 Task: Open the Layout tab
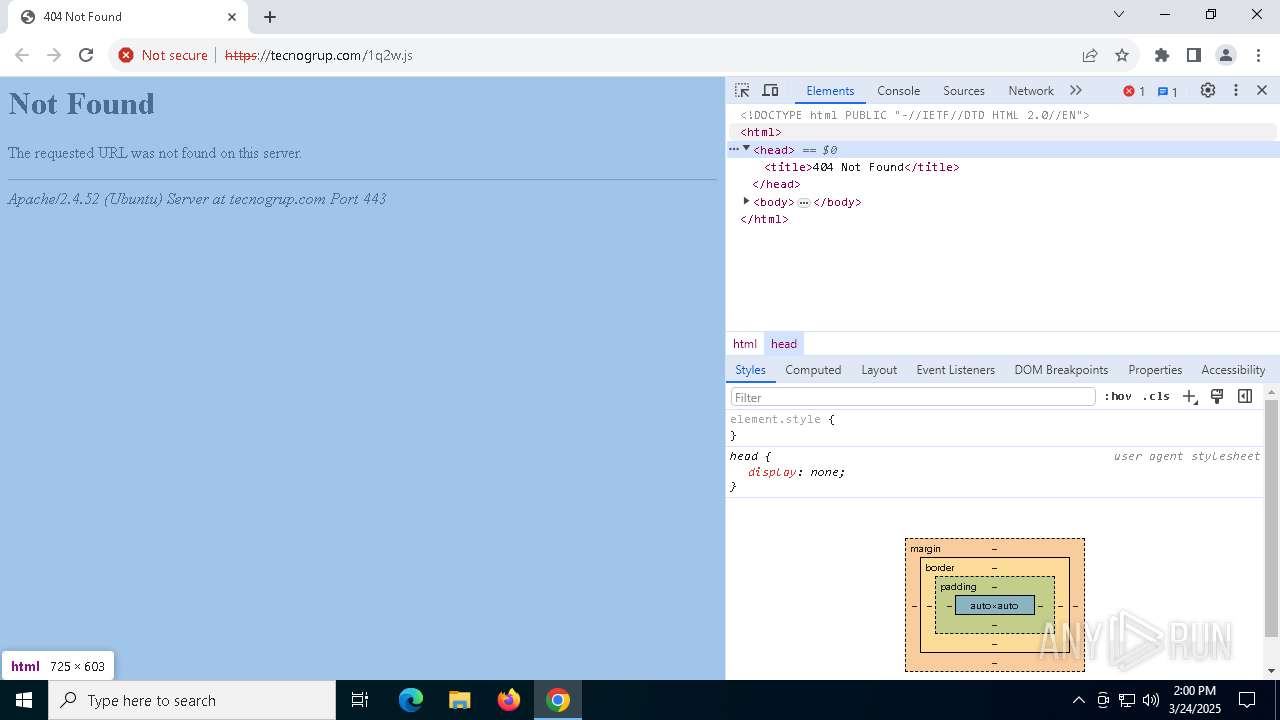click(x=879, y=370)
